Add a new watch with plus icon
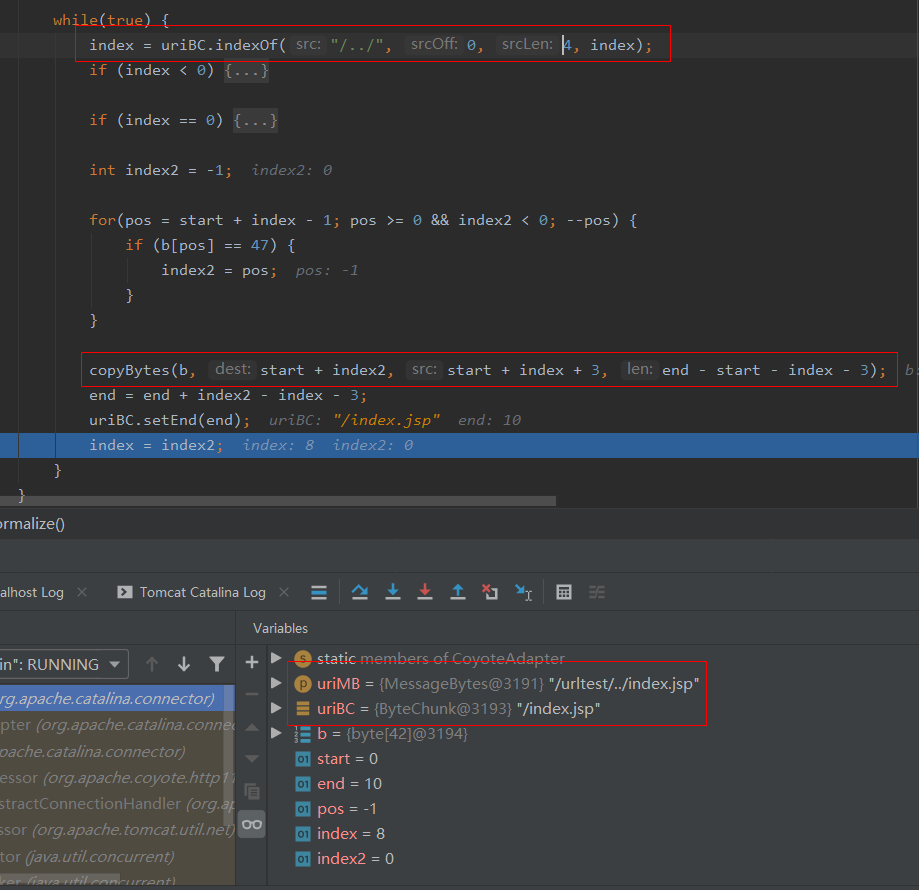The width and height of the screenshot is (919, 890). [252, 662]
